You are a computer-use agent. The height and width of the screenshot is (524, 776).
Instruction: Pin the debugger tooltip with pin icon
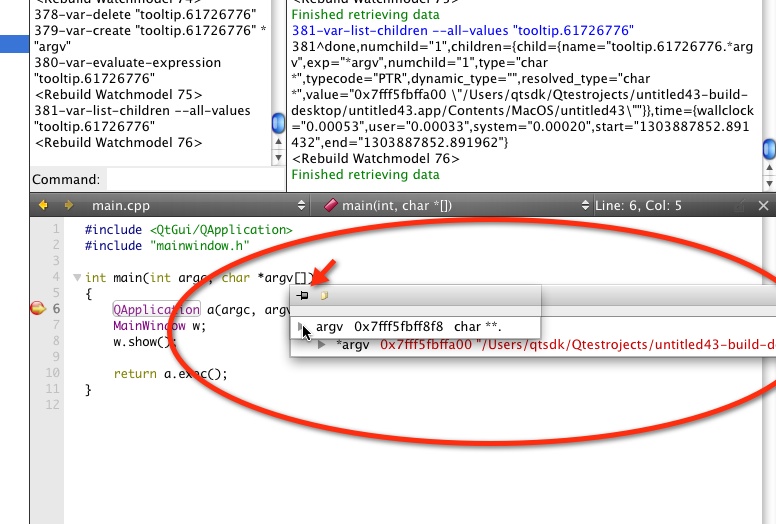pos(303,296)
